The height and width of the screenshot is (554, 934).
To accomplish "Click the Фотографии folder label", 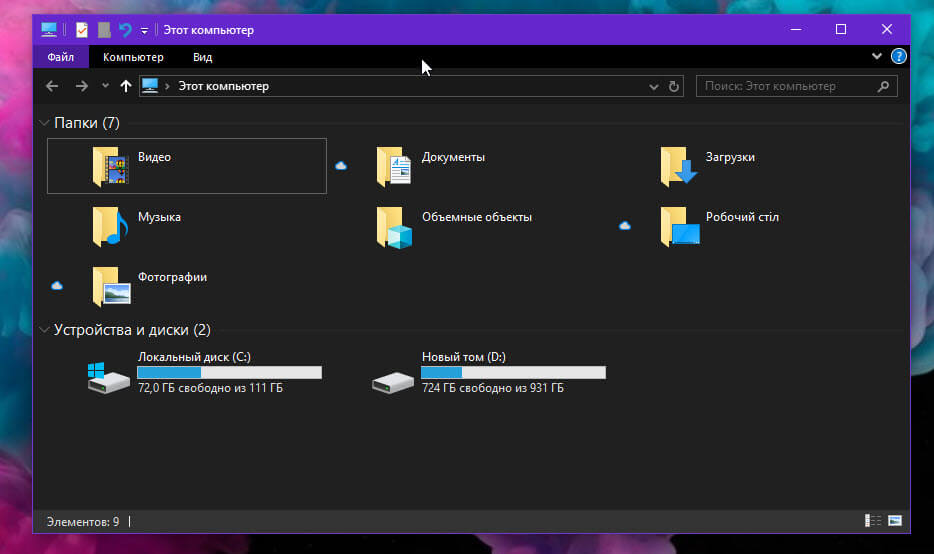I will pos(172,277).
